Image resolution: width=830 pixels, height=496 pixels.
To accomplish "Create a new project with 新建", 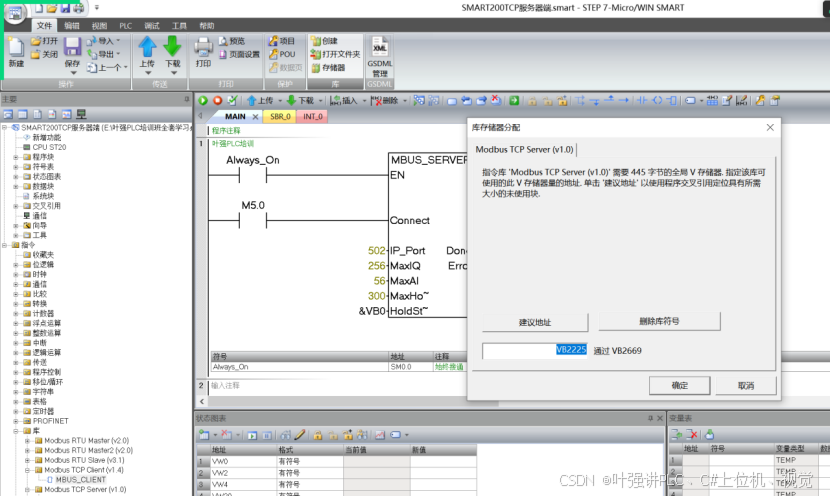I will point(16,53).
